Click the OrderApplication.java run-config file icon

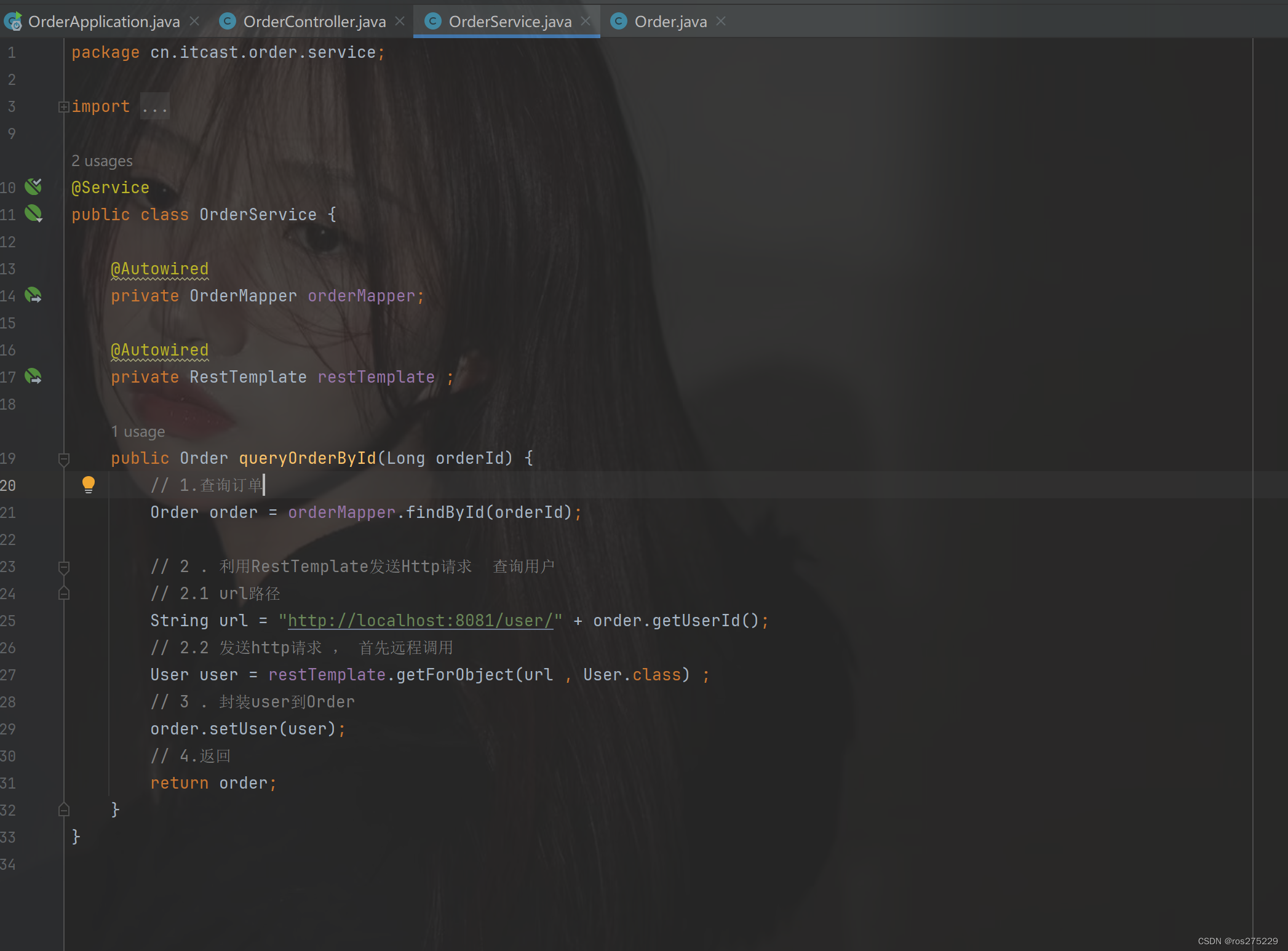click(x=14, y=22)
